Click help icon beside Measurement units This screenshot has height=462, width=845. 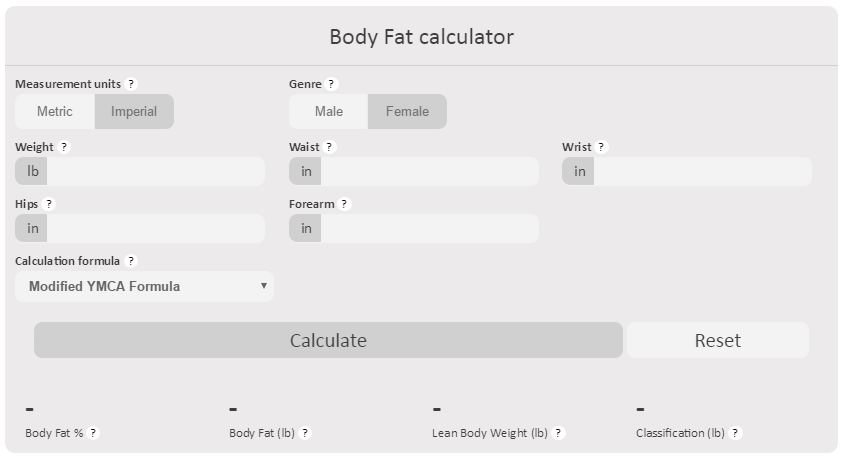131,85
